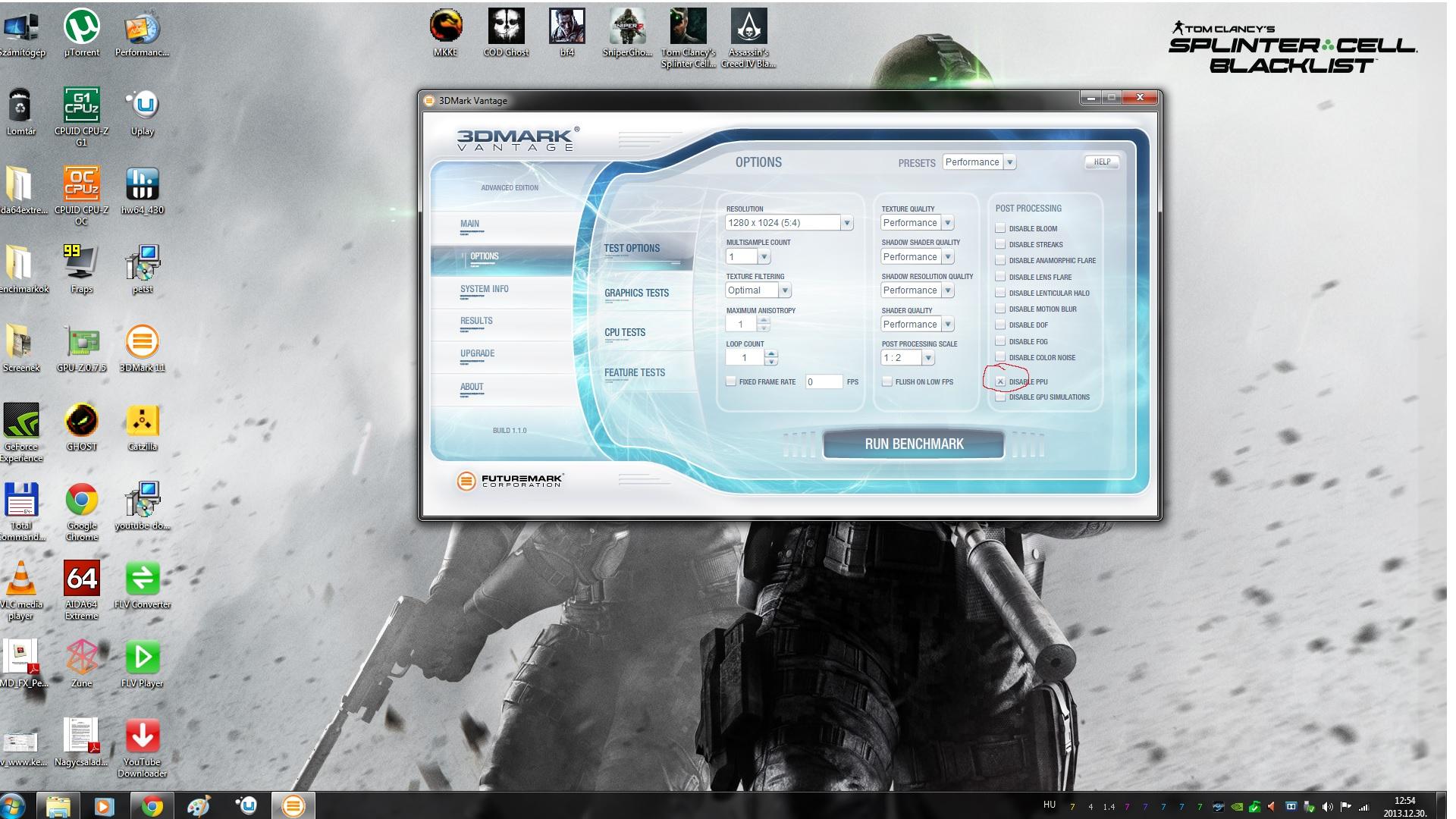Open the Post Processing Scale dropdown

(908, 358)
